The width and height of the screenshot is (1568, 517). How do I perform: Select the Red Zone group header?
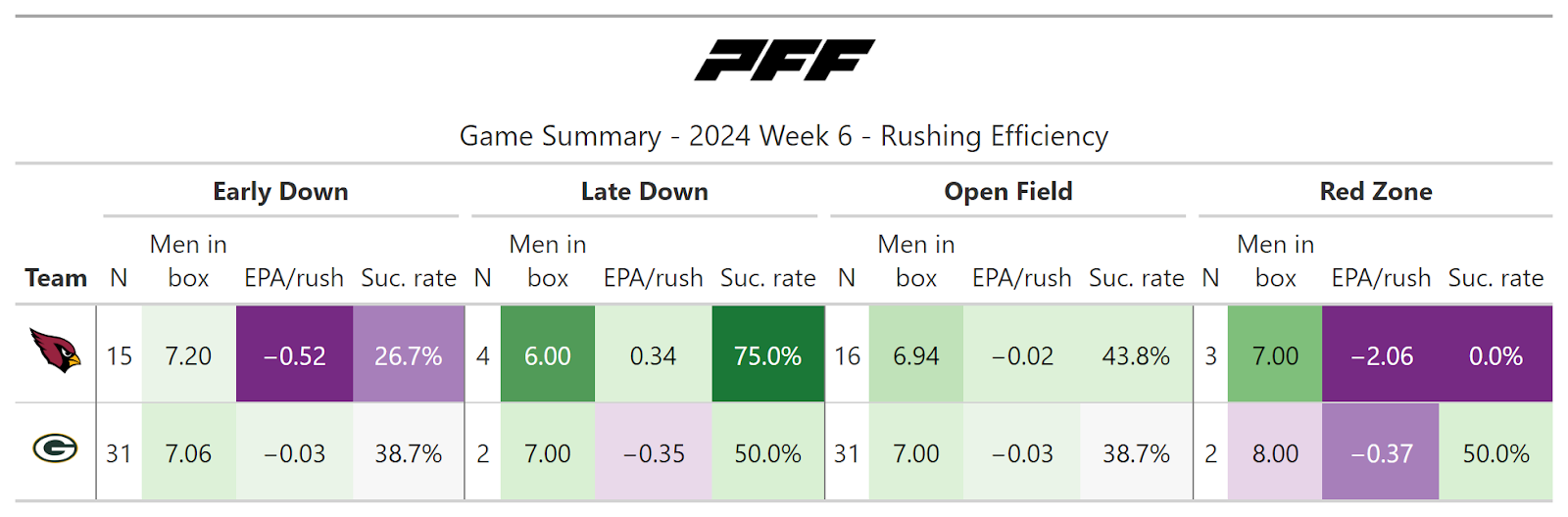[1375, 192]
